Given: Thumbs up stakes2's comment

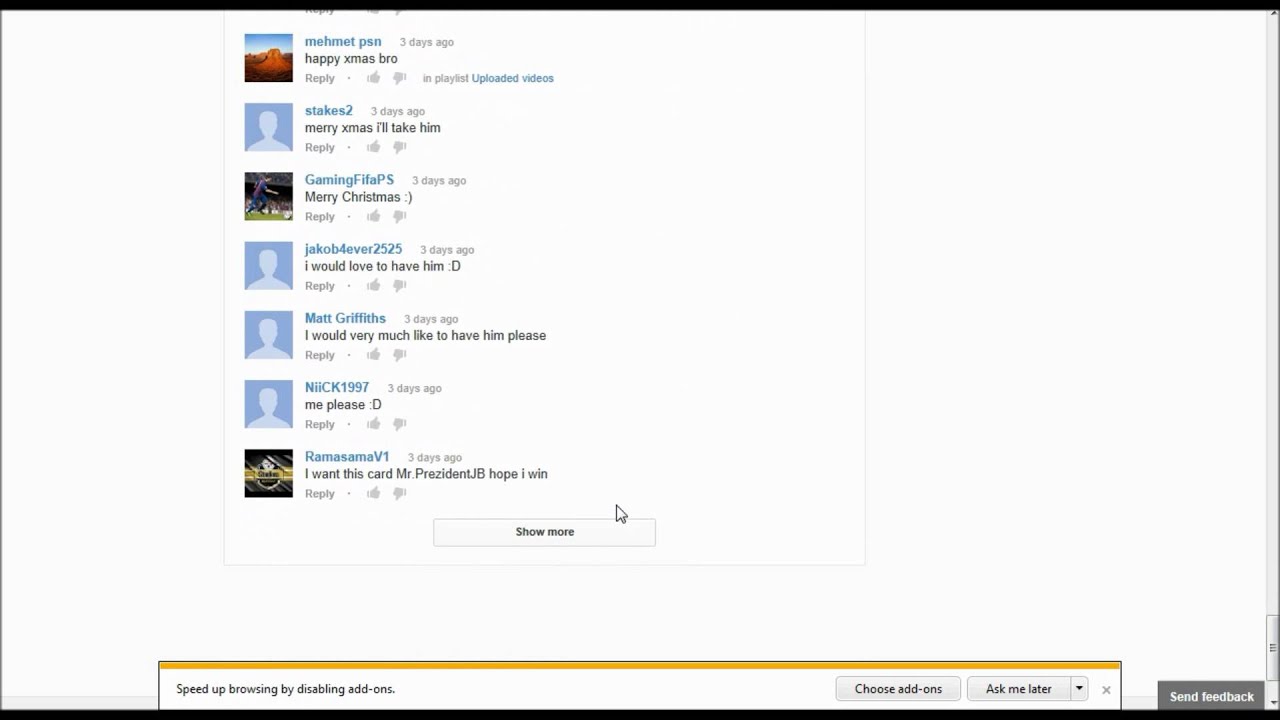Looking at the screenshot, I should (373, 147).
